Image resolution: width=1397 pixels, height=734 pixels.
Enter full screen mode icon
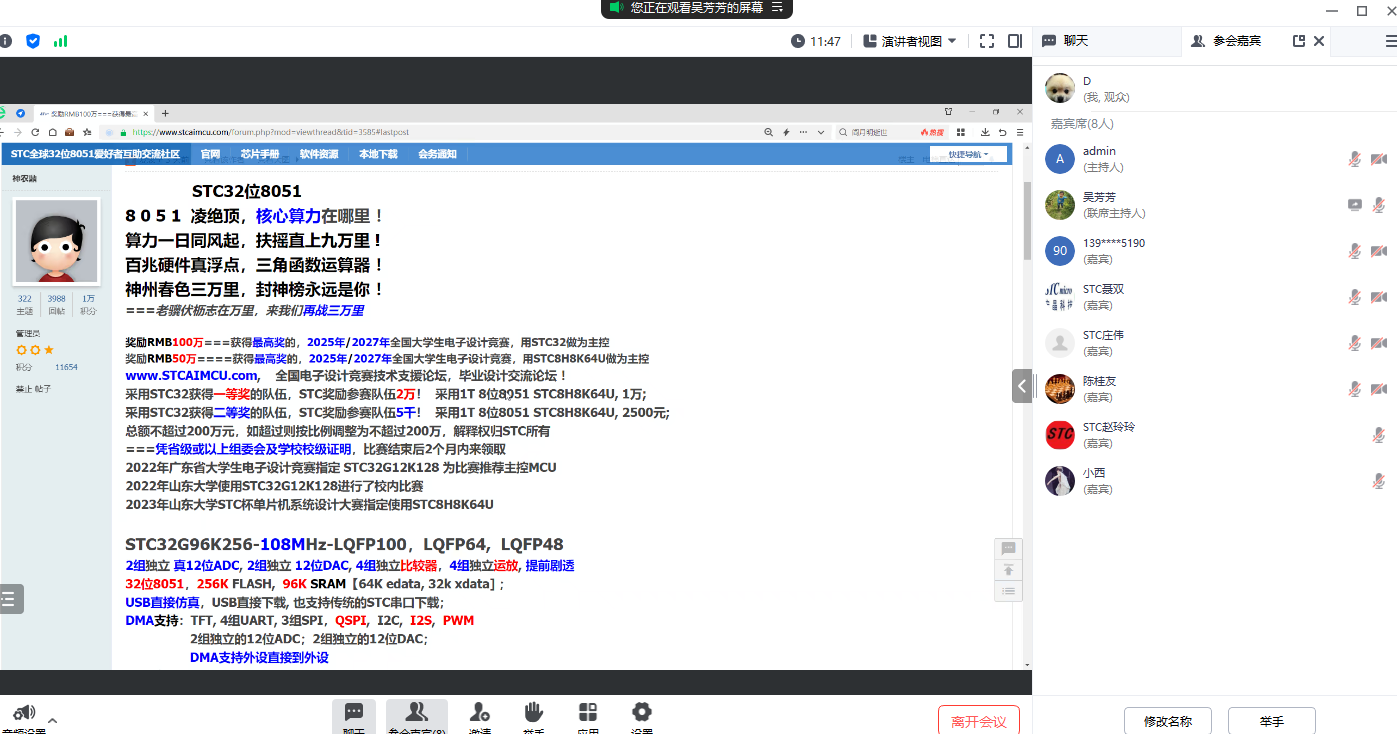(x=987, y=41)
